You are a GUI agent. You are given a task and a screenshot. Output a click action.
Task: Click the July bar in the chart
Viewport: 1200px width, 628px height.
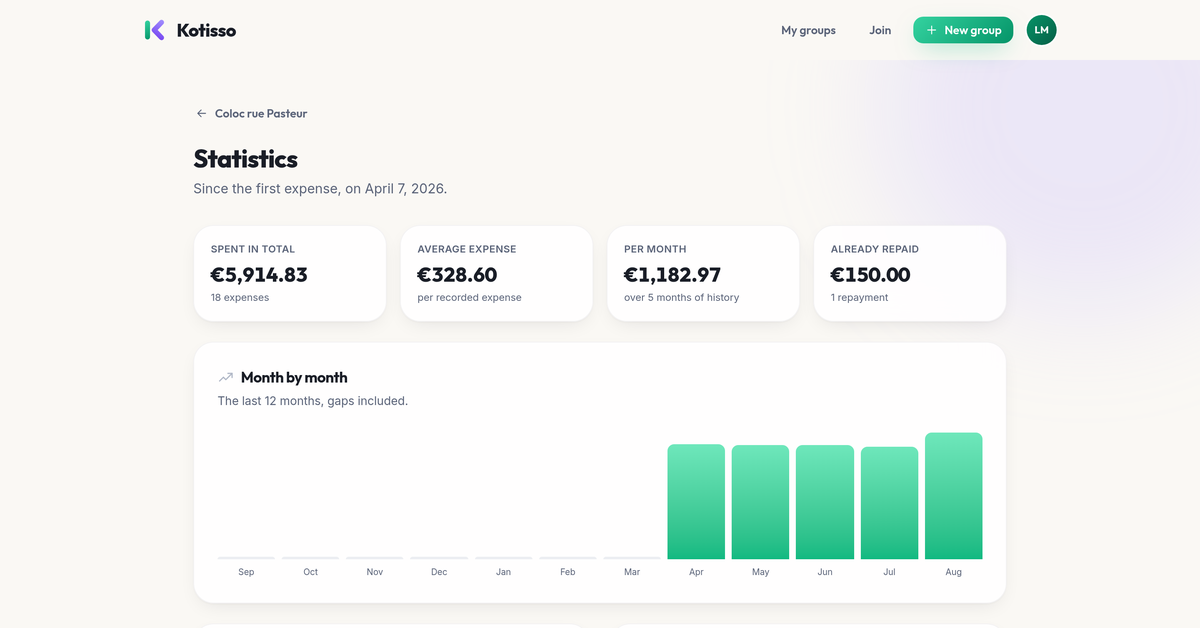(889, 503)
